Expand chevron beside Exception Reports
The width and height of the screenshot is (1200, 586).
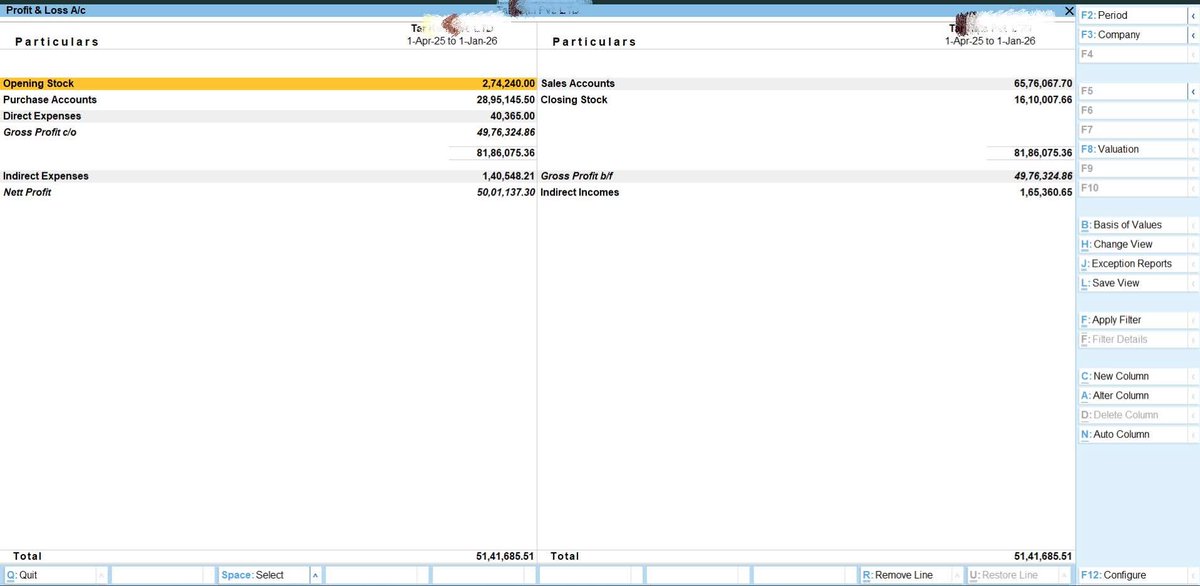click(x=1193, y=264)
